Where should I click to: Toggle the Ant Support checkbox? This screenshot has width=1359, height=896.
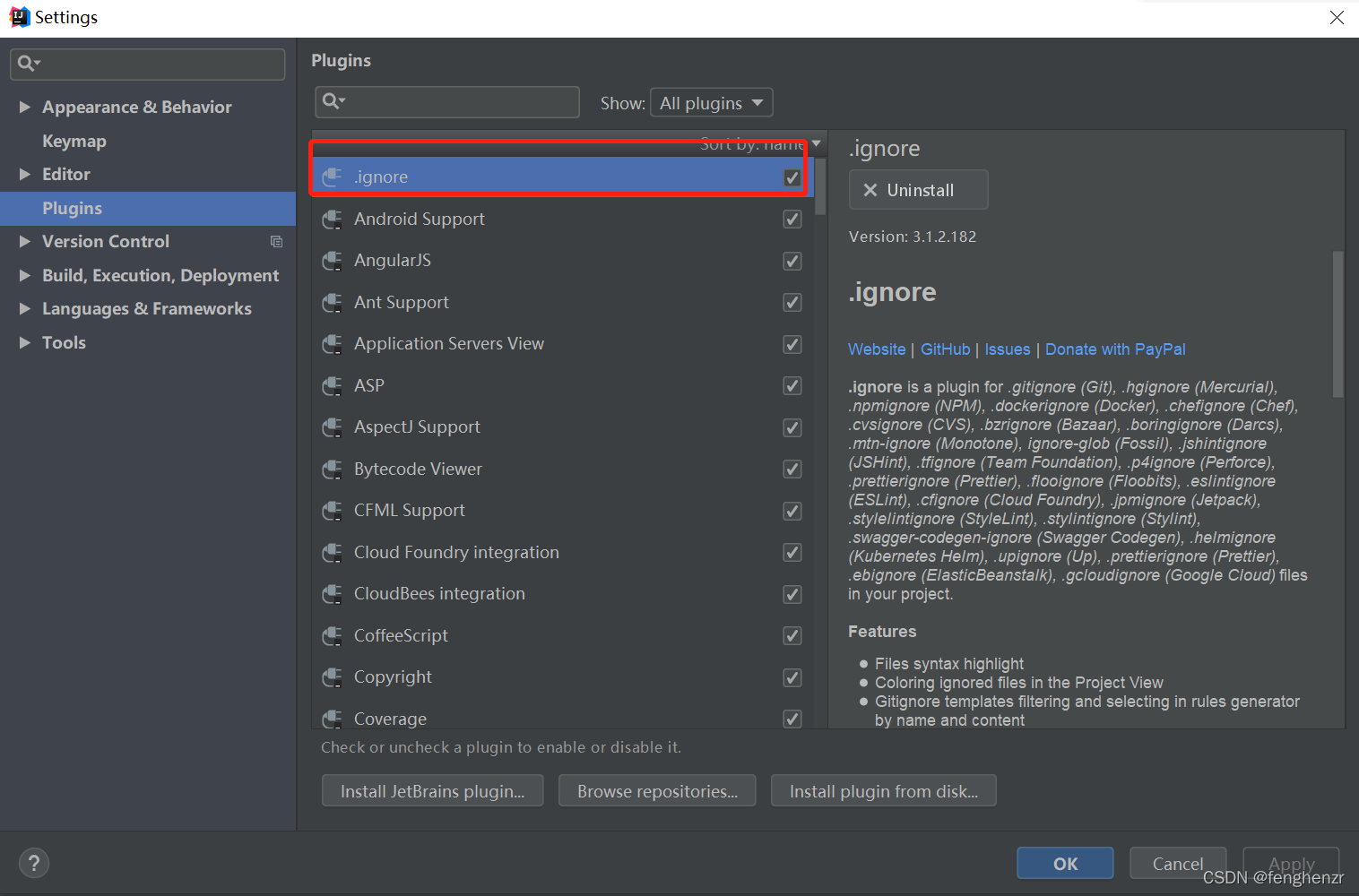[792, 303]
